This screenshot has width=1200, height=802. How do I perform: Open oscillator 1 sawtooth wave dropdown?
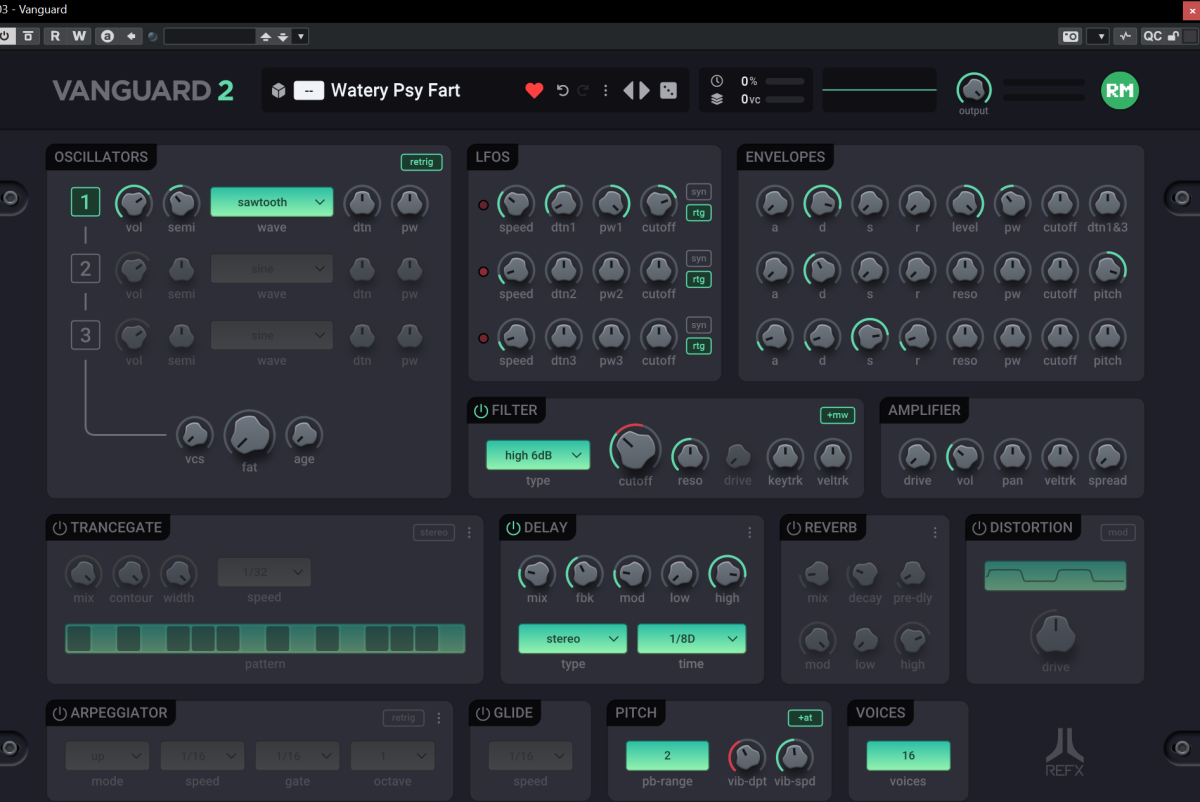click(271, 202)
